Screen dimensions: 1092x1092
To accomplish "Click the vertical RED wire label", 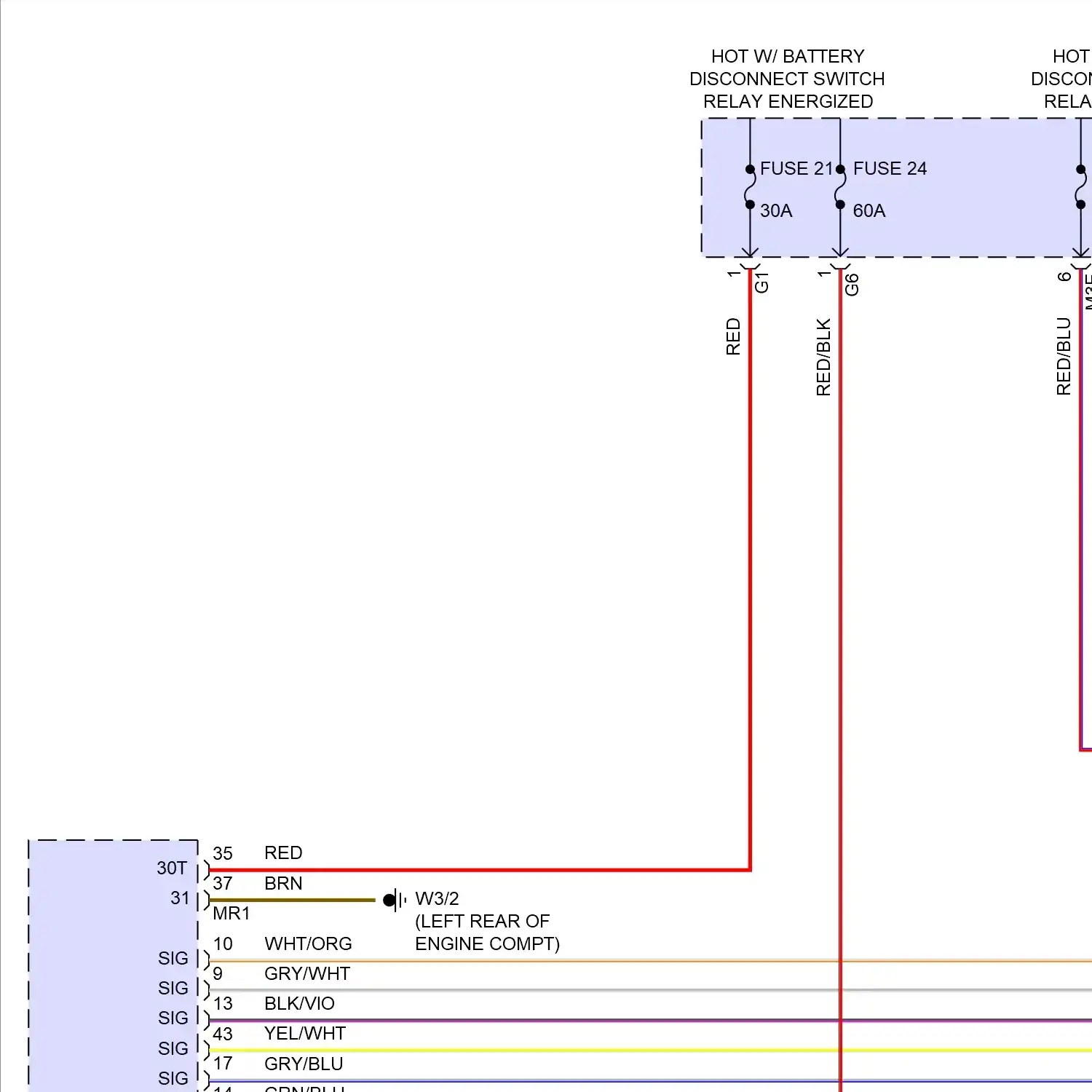I will [733, 336].
